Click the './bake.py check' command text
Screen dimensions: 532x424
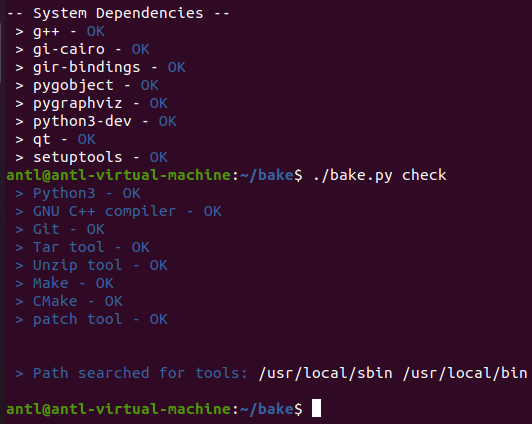point(380,175)
